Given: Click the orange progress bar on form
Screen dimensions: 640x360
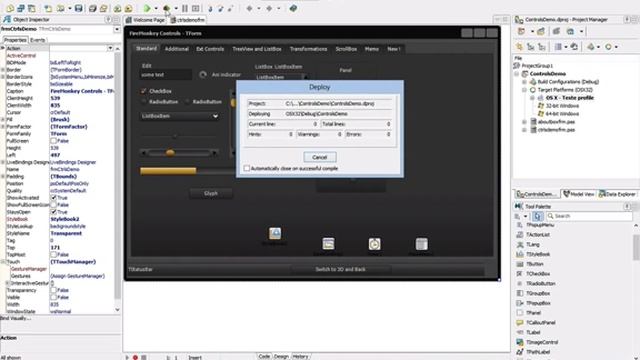Looking at the screenshot, I should 168,171.
